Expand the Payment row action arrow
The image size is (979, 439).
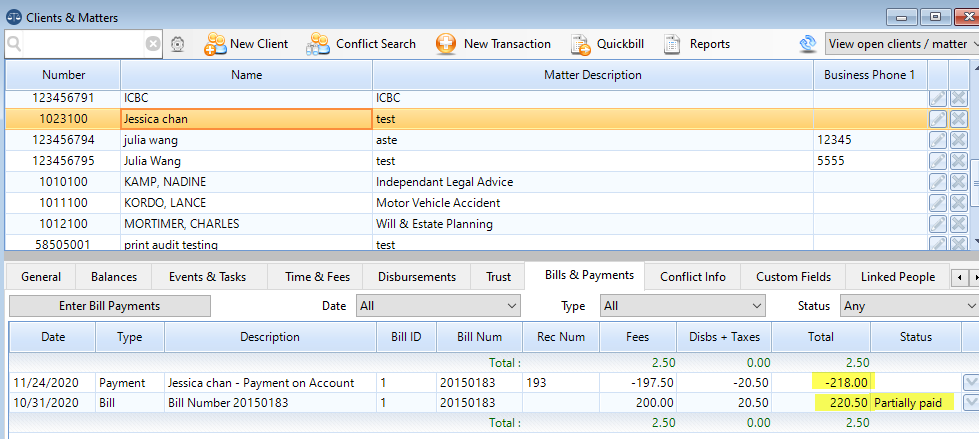point(970,383)
